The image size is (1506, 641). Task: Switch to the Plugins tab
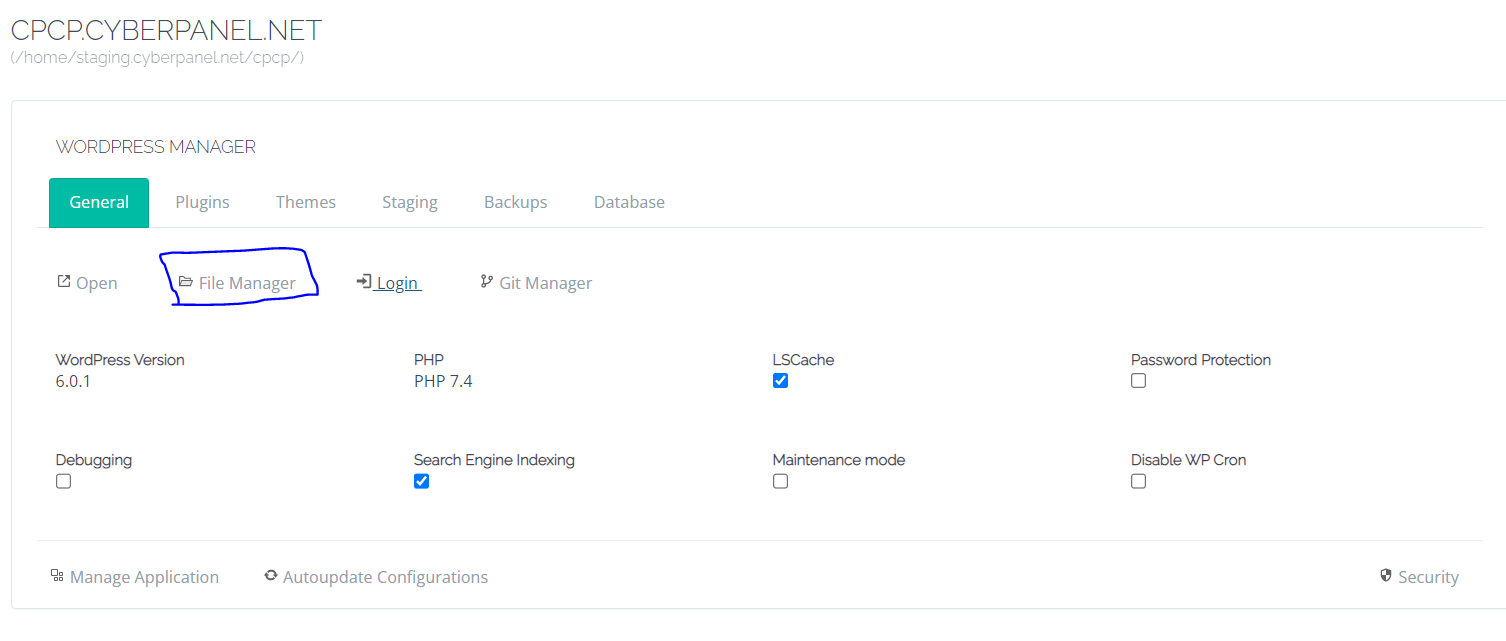point(202,202)
